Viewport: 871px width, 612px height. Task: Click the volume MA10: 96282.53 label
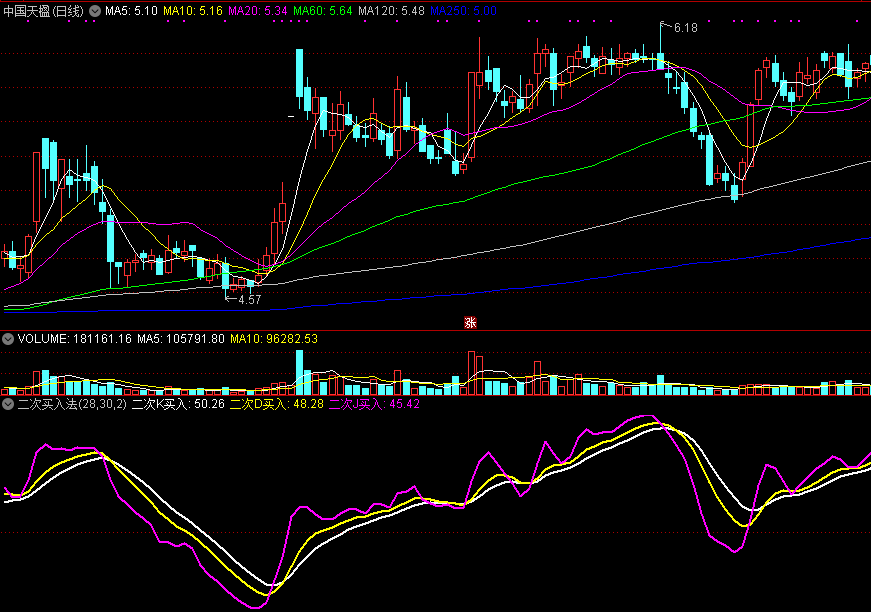pyautogui.click(x=274, y=339)
